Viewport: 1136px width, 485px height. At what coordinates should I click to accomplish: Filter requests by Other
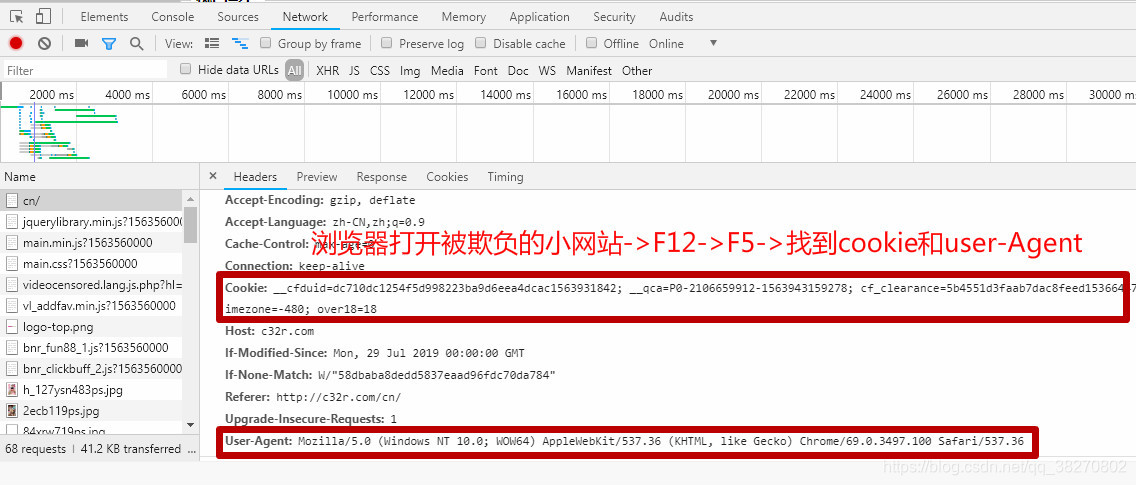point(637,70)
